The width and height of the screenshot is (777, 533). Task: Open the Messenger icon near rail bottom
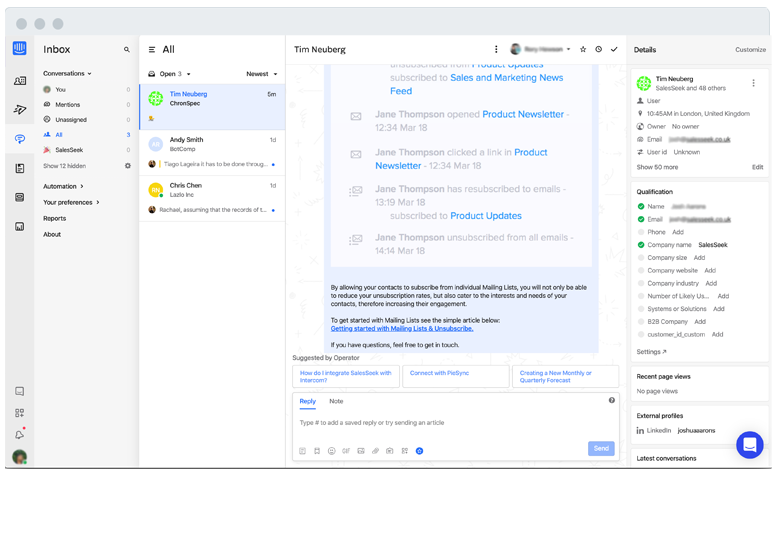[19, 391]
